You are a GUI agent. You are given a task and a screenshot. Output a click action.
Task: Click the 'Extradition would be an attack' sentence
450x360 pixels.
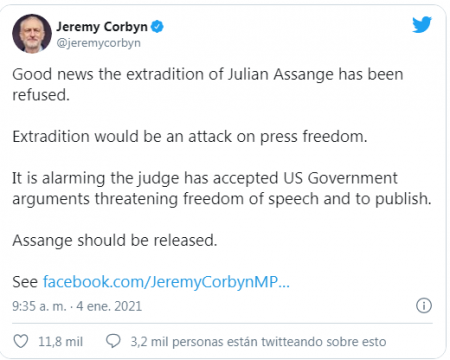pos(190,136)
